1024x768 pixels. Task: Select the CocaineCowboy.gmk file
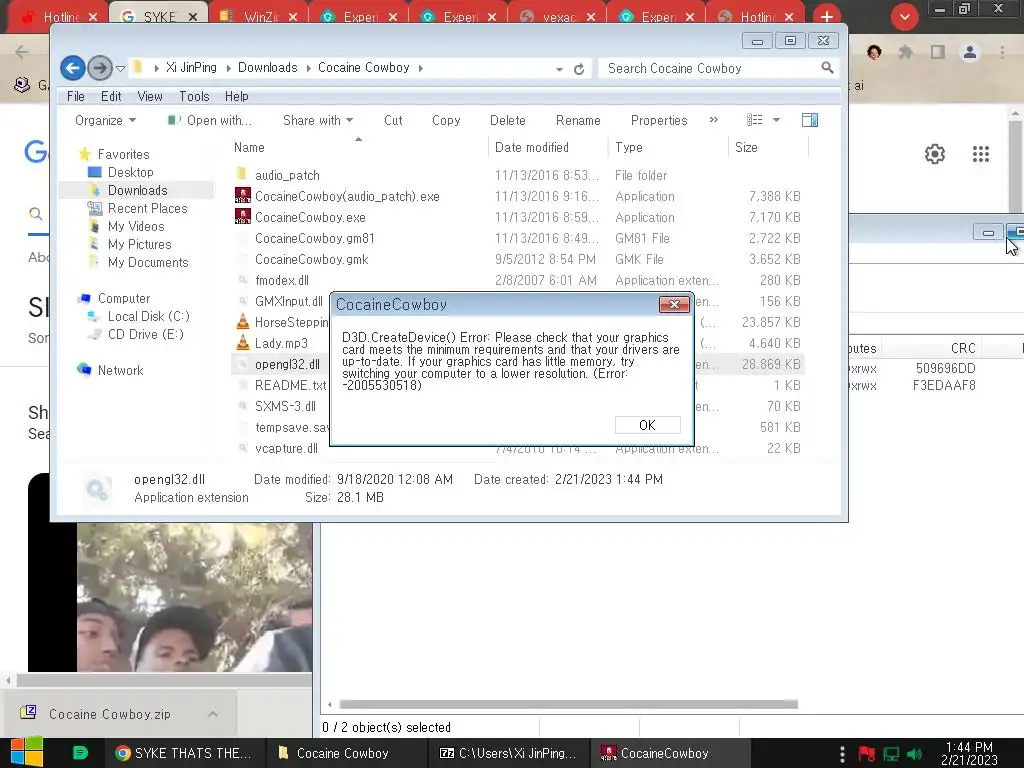coord(312,259)
